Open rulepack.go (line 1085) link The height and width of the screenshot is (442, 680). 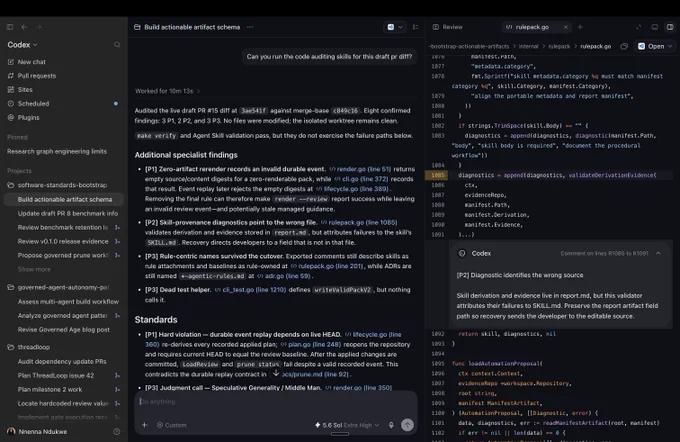click(x=359, y=223)
